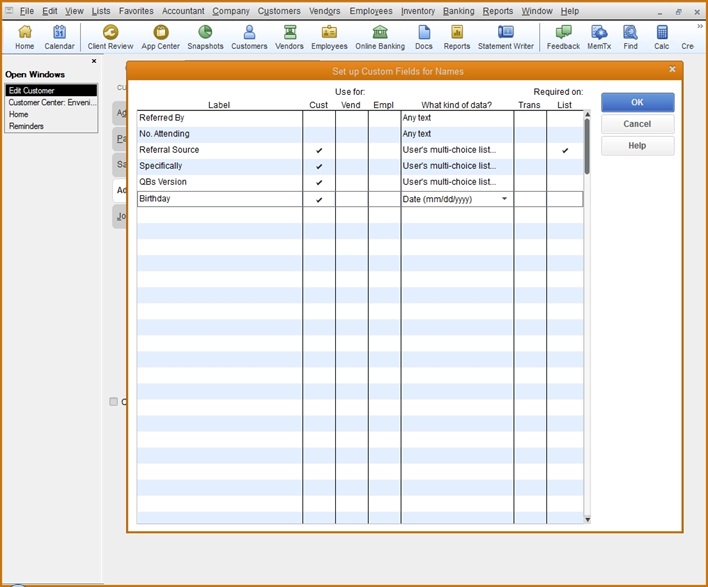Open the Company menu
Viewport: 708px width, 587px height.
click(231, 11)
